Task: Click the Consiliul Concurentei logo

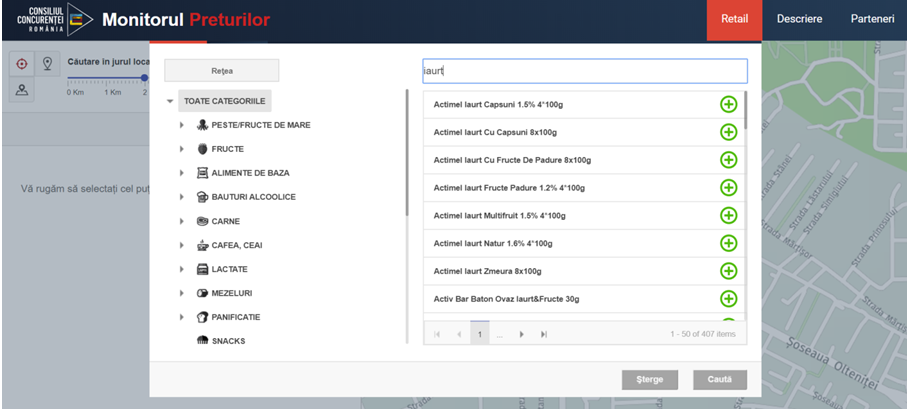Action: point(48,20)
